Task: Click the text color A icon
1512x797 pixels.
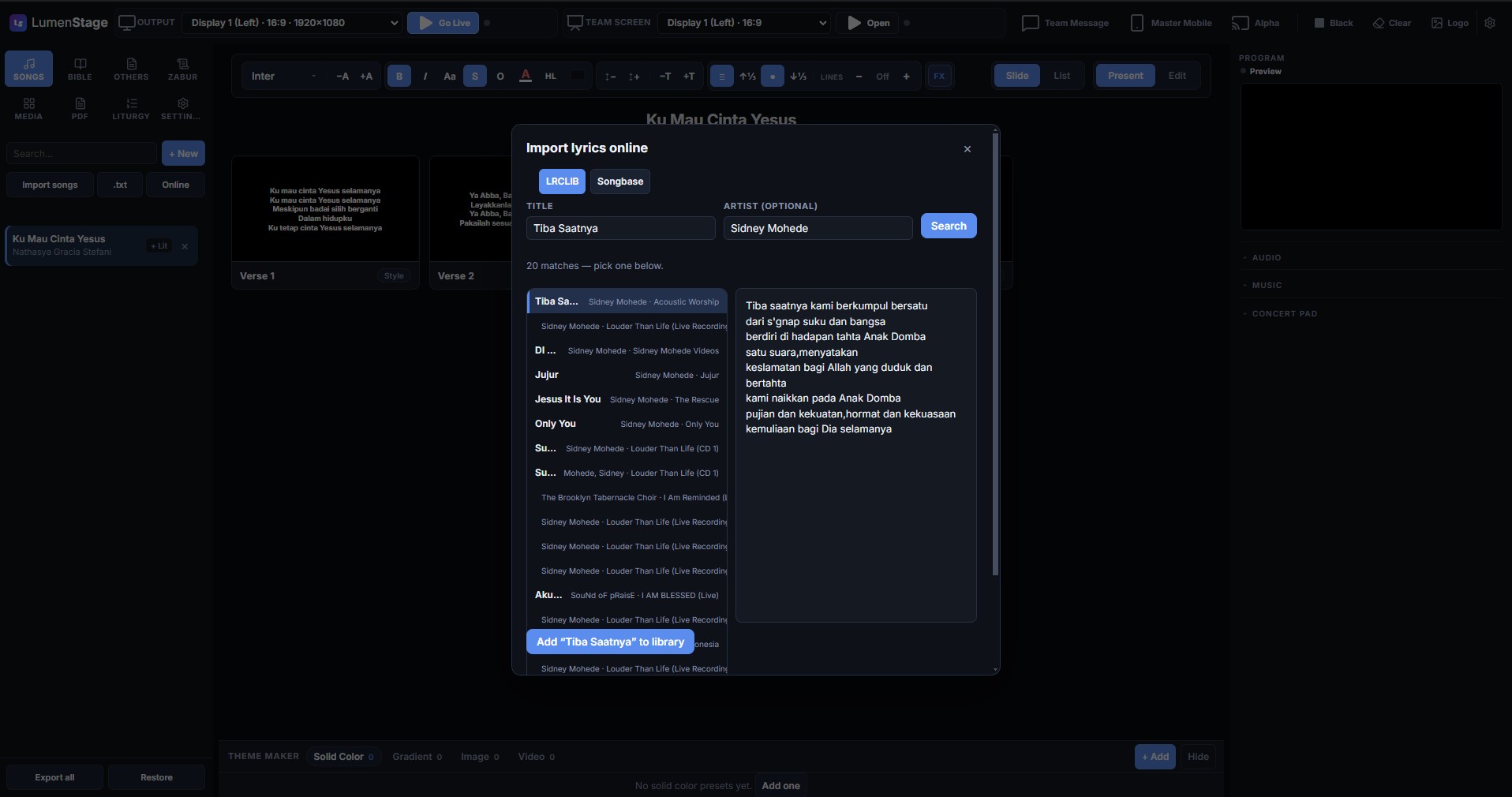Action: click(526, 76)
